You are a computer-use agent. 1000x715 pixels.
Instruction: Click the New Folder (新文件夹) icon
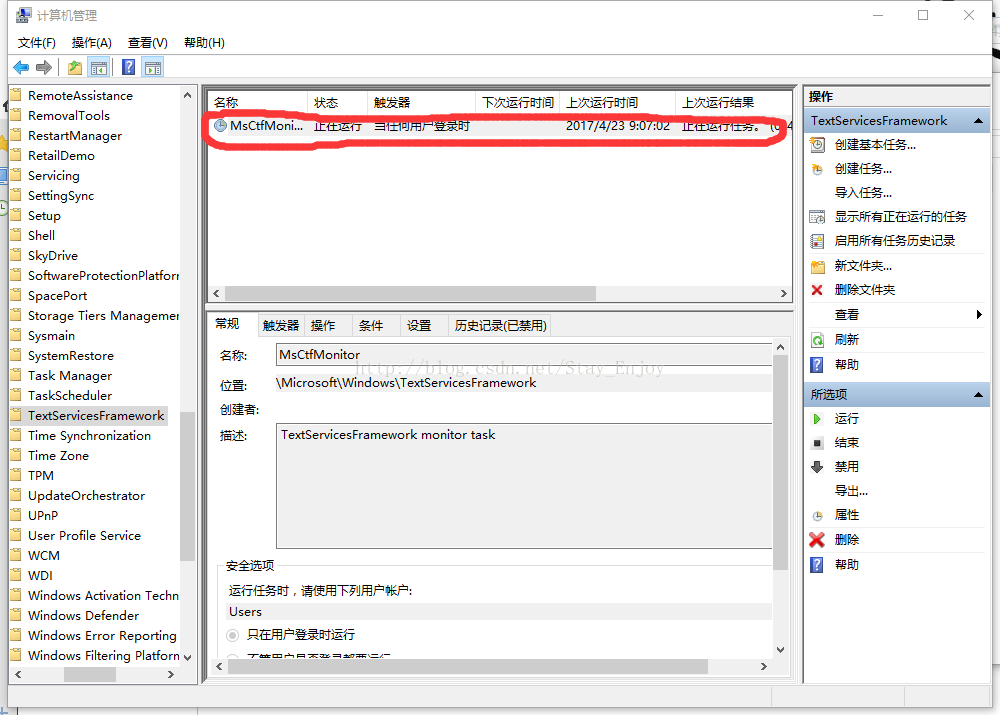817,266
